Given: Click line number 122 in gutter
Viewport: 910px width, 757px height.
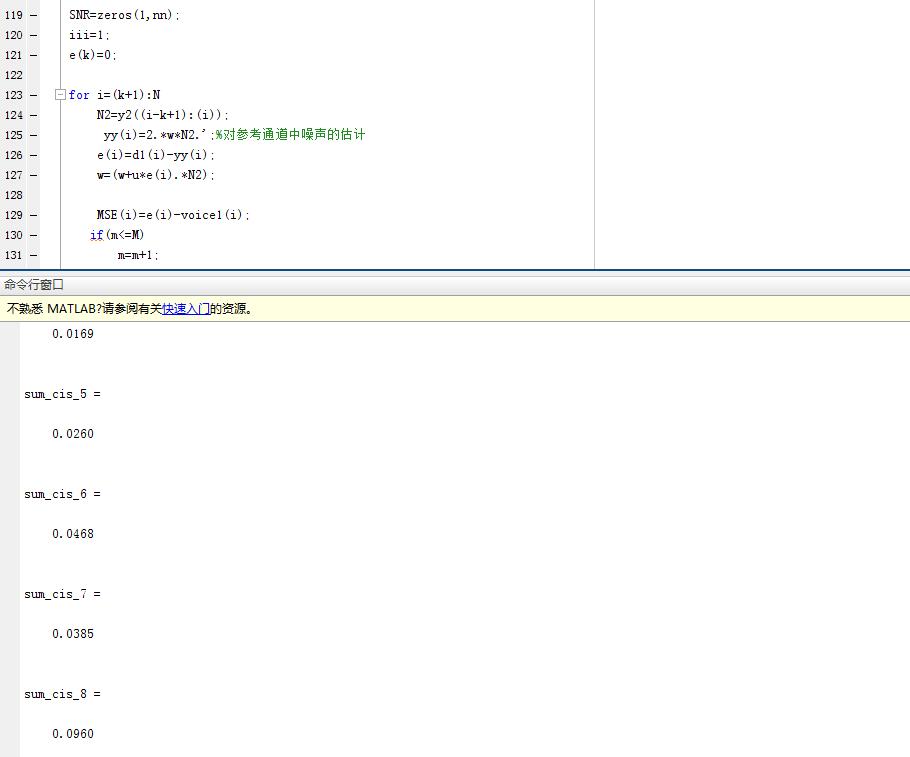Looking at the screenshot, I should click(x=13, y=75).
